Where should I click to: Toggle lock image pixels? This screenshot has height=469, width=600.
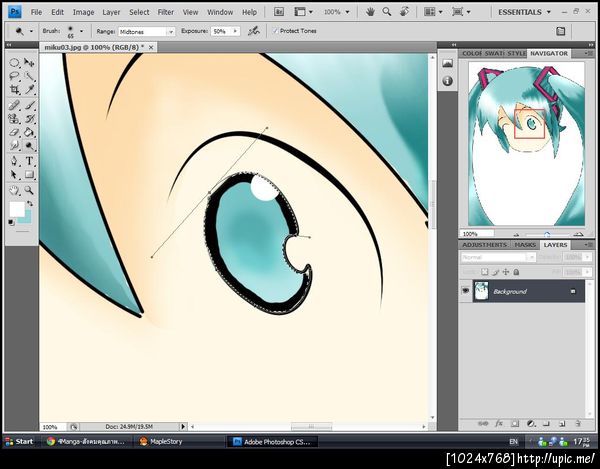tap(496, 272)
